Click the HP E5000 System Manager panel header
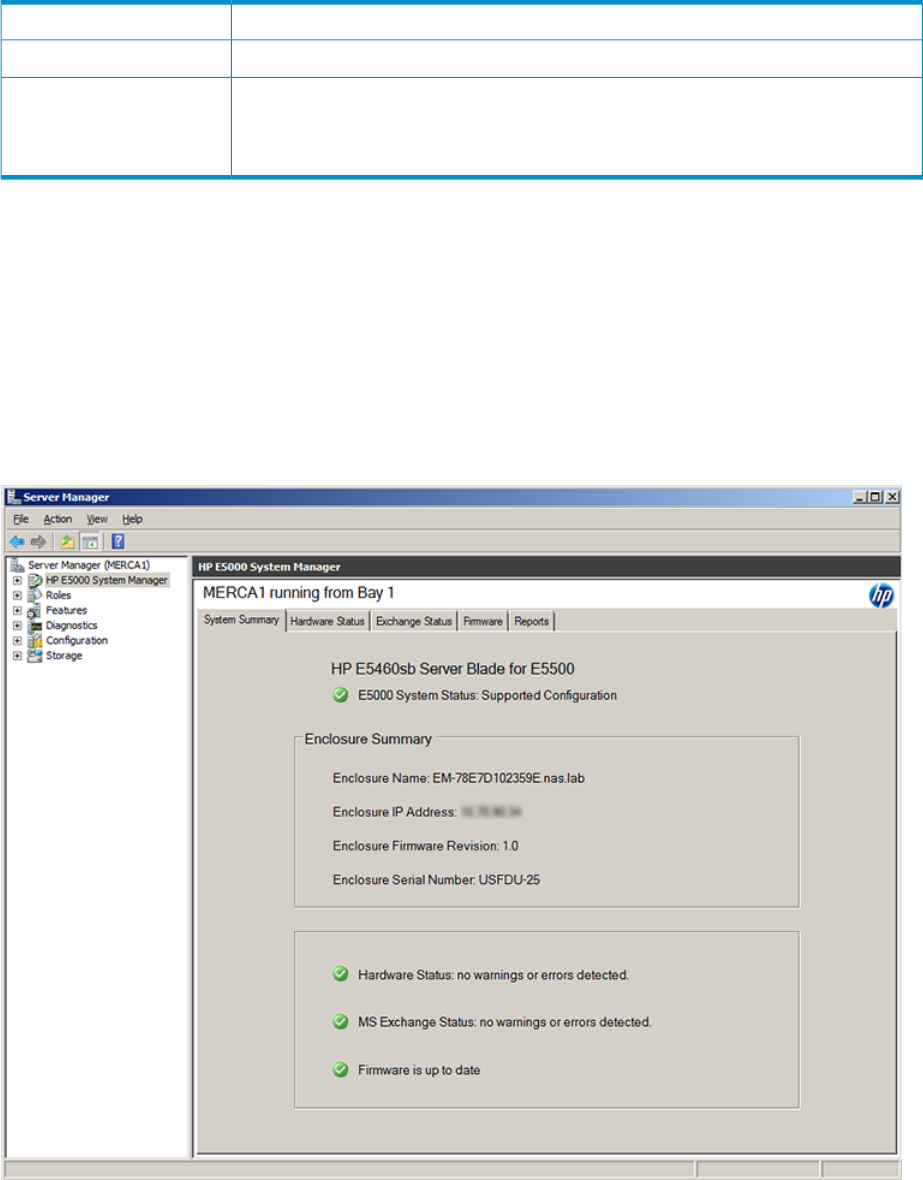This screenshot has height=1180, width=923. pos(547,567)
